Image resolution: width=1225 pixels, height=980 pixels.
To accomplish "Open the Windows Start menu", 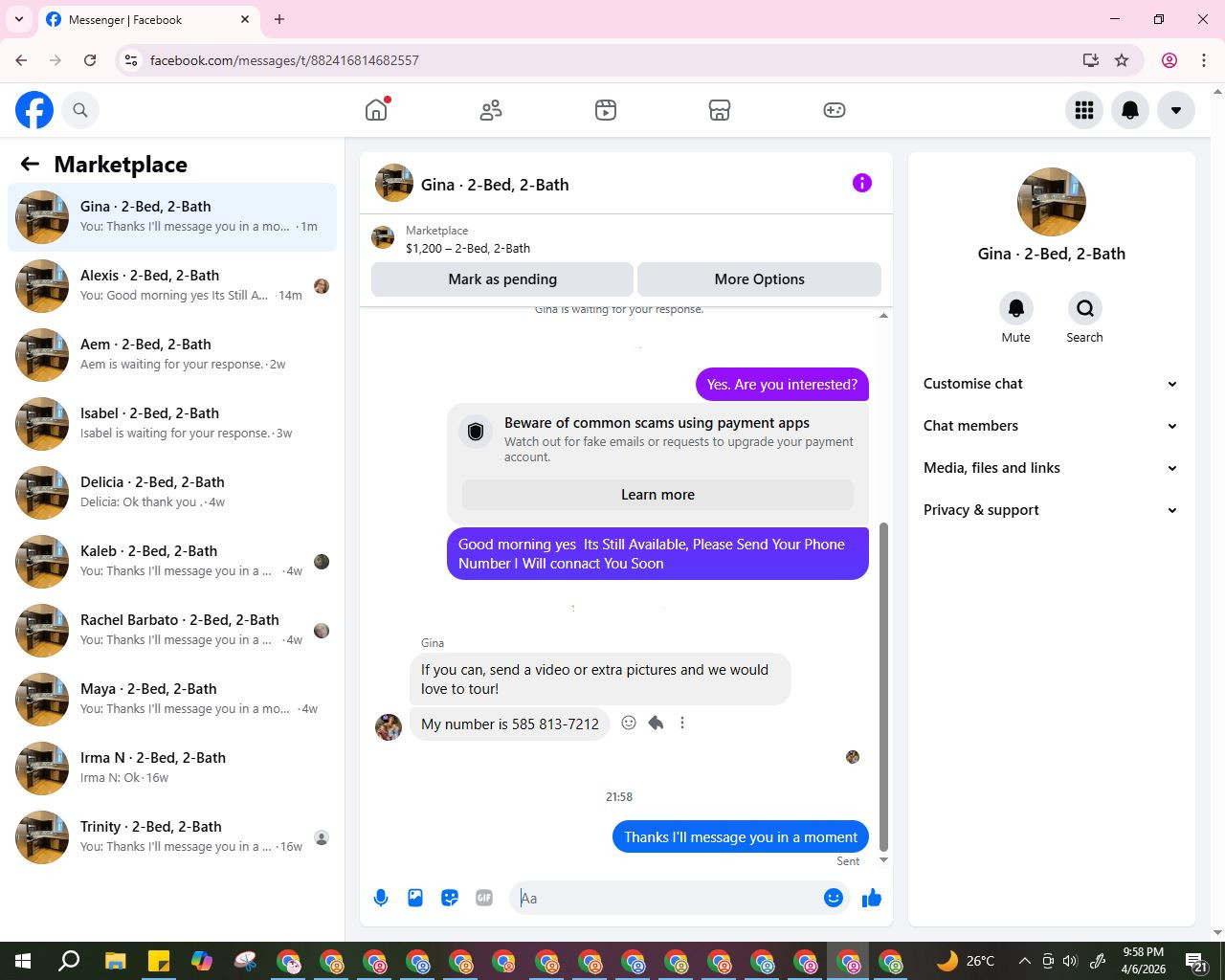I will 22,961.
